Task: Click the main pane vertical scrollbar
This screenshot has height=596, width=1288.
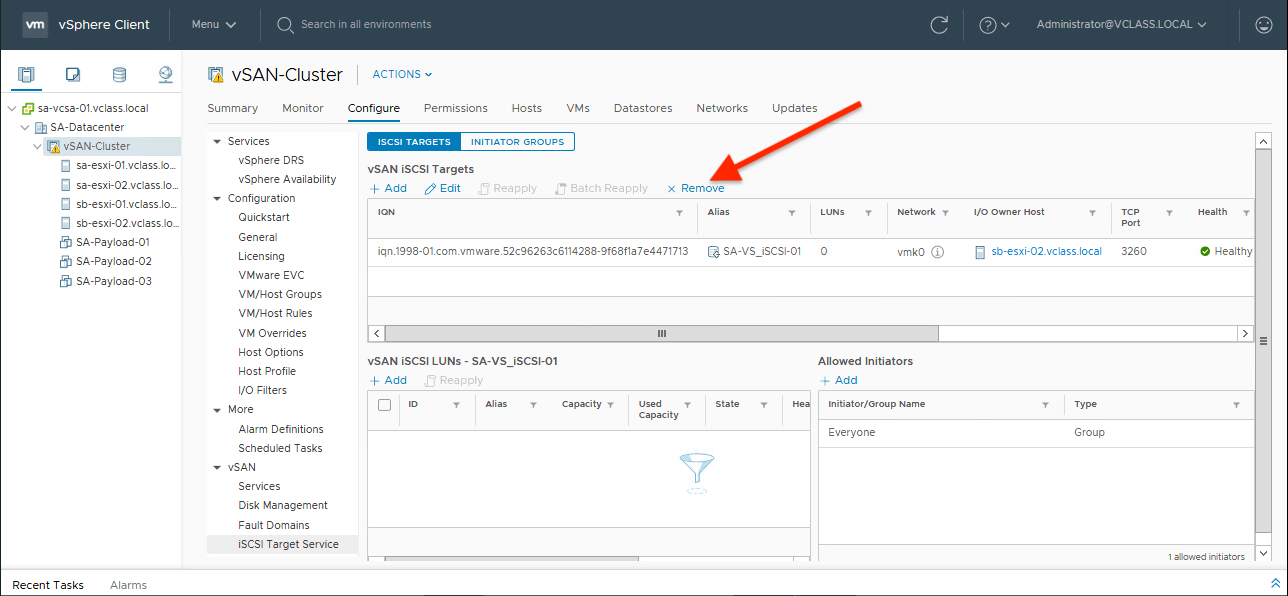Action: pyautogui.click(x=1263, y=341)
